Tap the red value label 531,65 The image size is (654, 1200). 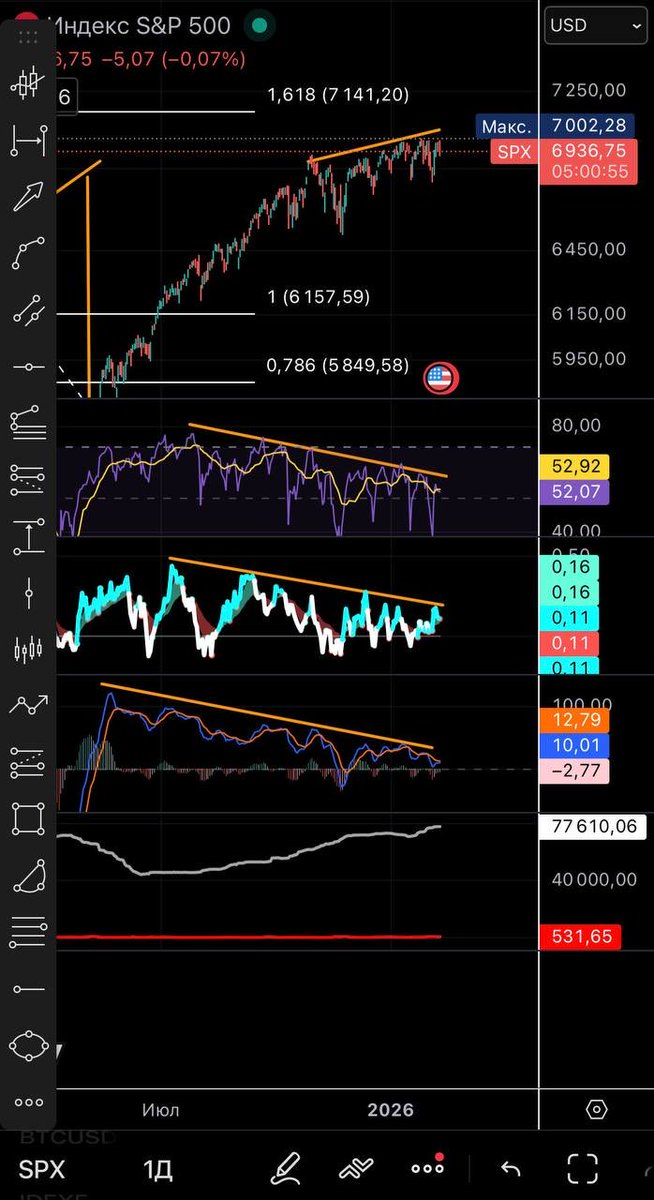580,937
